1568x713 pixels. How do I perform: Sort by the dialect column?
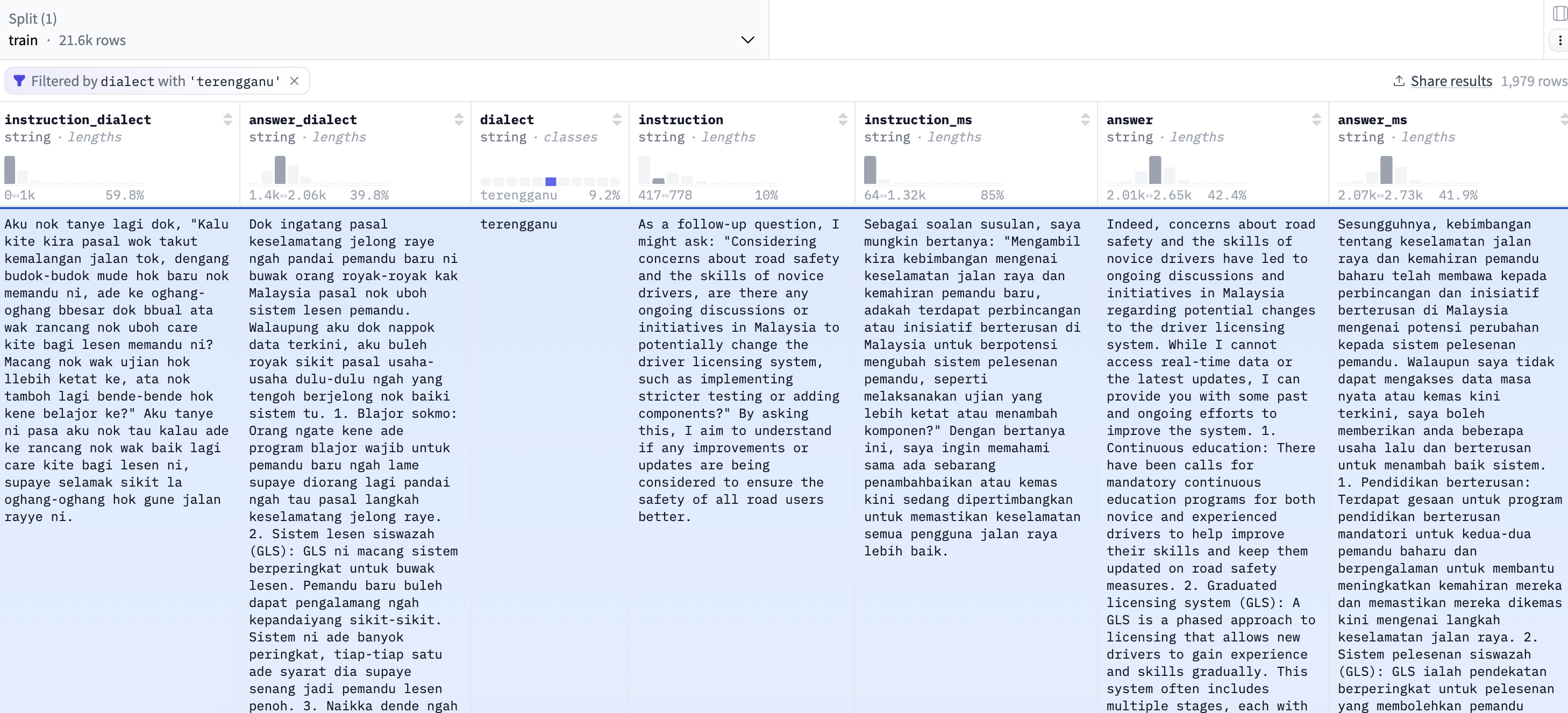[x=617, y=119]
